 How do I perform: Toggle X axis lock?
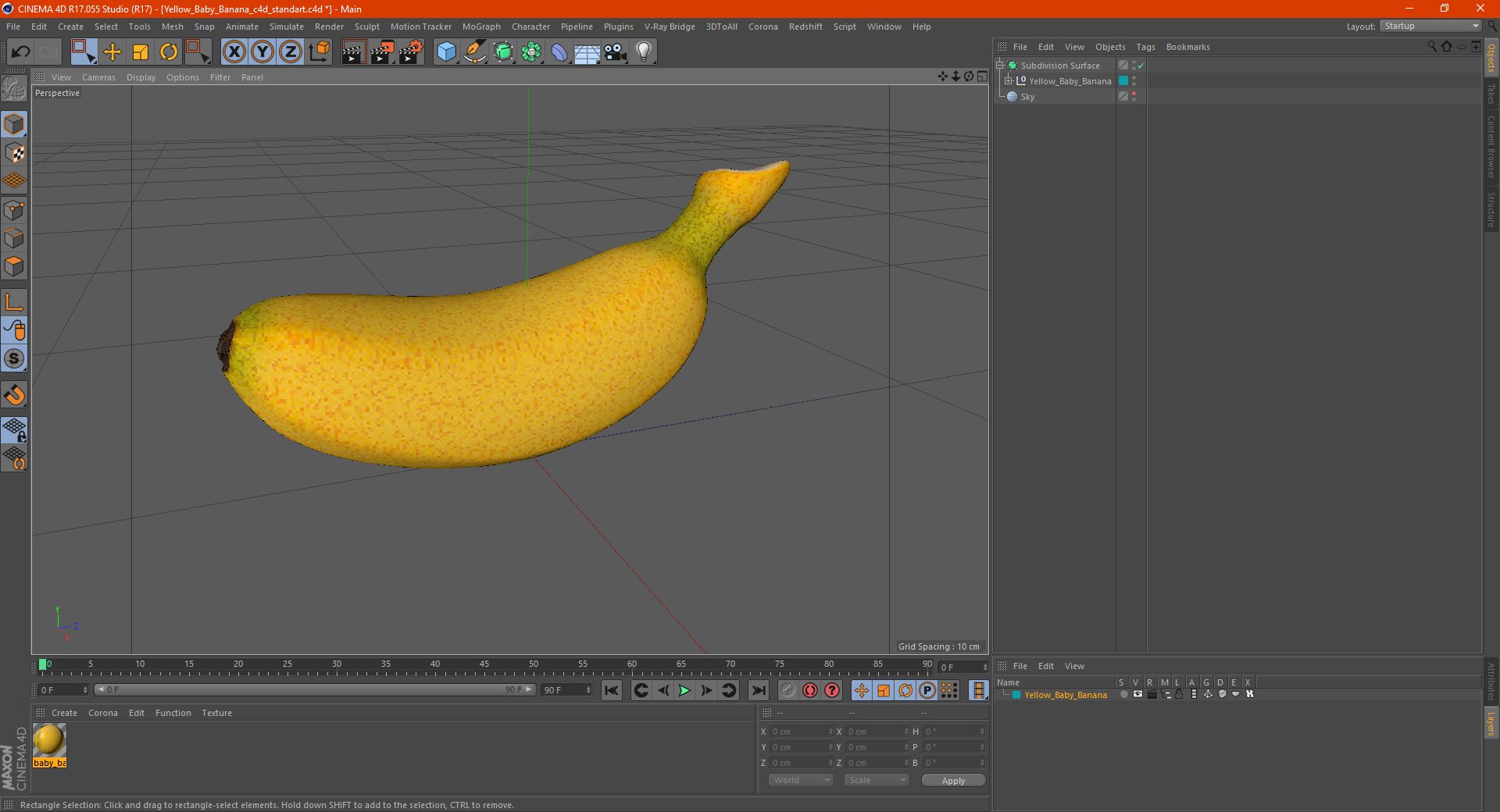(x=234, y=52)
